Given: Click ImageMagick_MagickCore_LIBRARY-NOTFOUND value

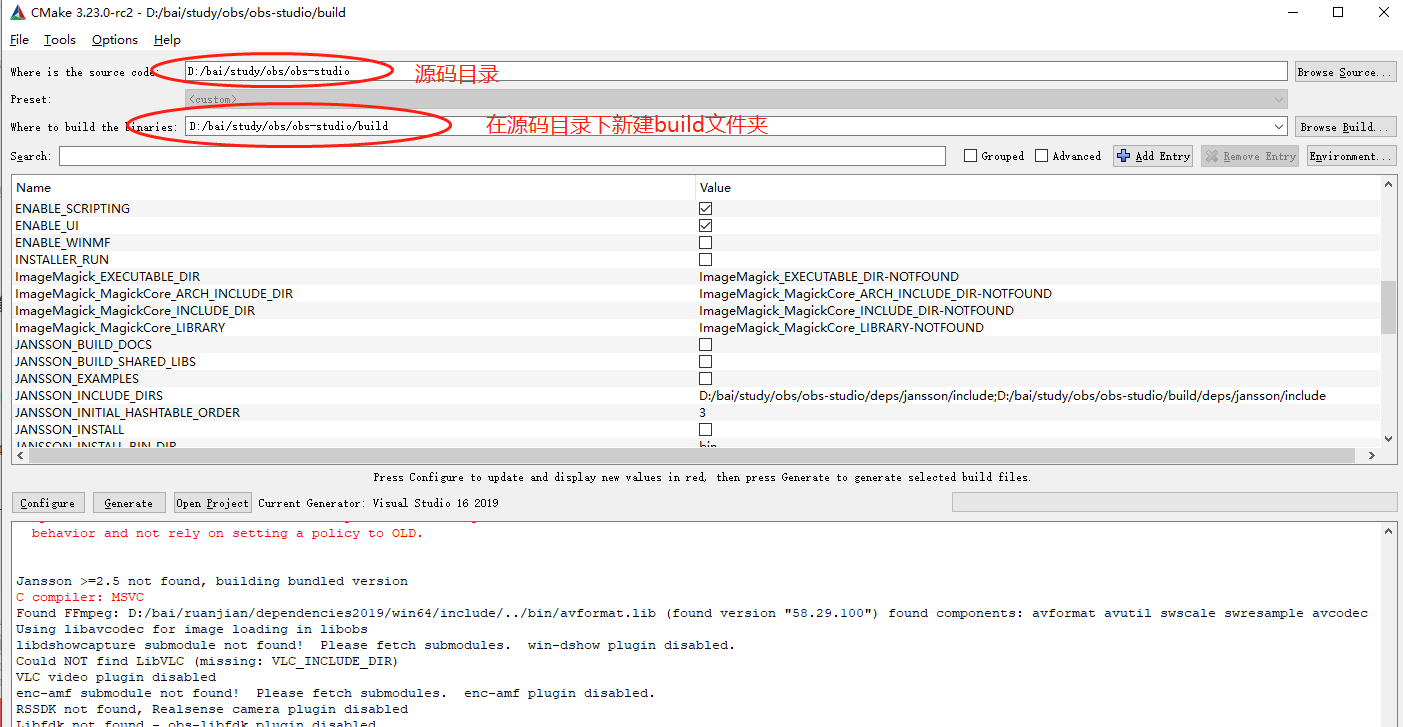Looking at the screenshot, I should click(841, 327).
